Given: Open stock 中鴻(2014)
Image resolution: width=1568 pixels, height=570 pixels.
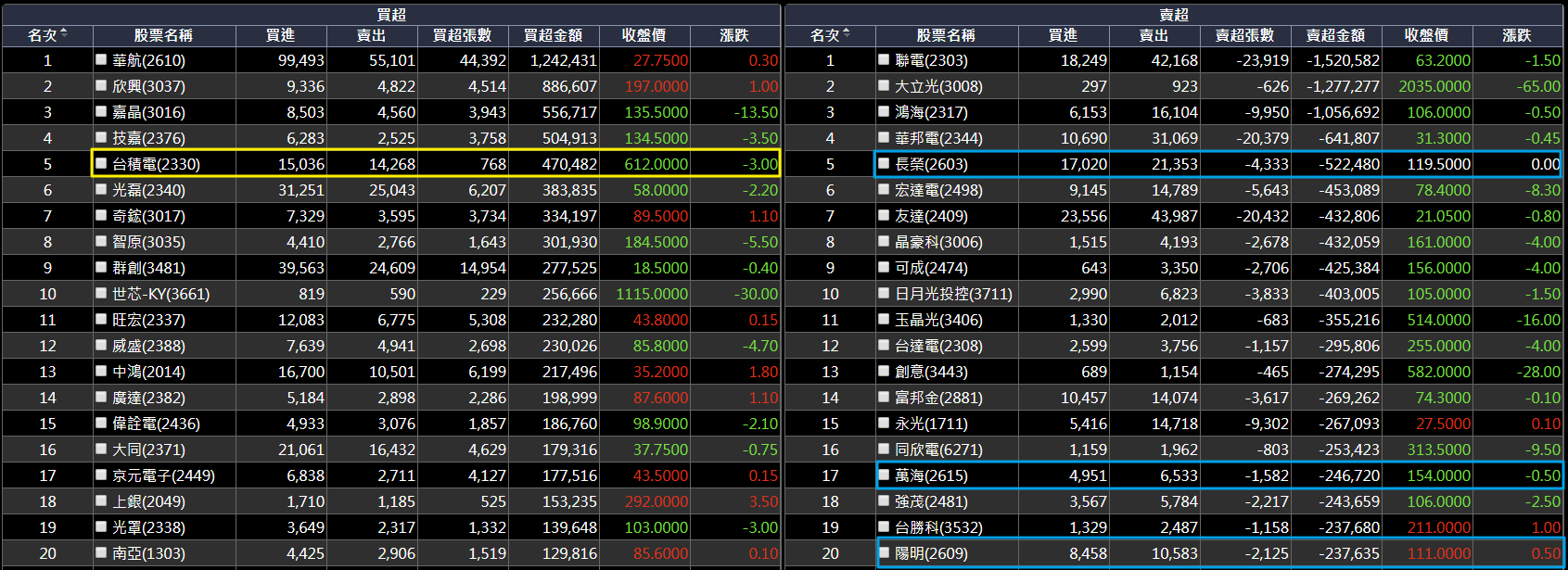Looking at the screenshot, I should [148, 372].
